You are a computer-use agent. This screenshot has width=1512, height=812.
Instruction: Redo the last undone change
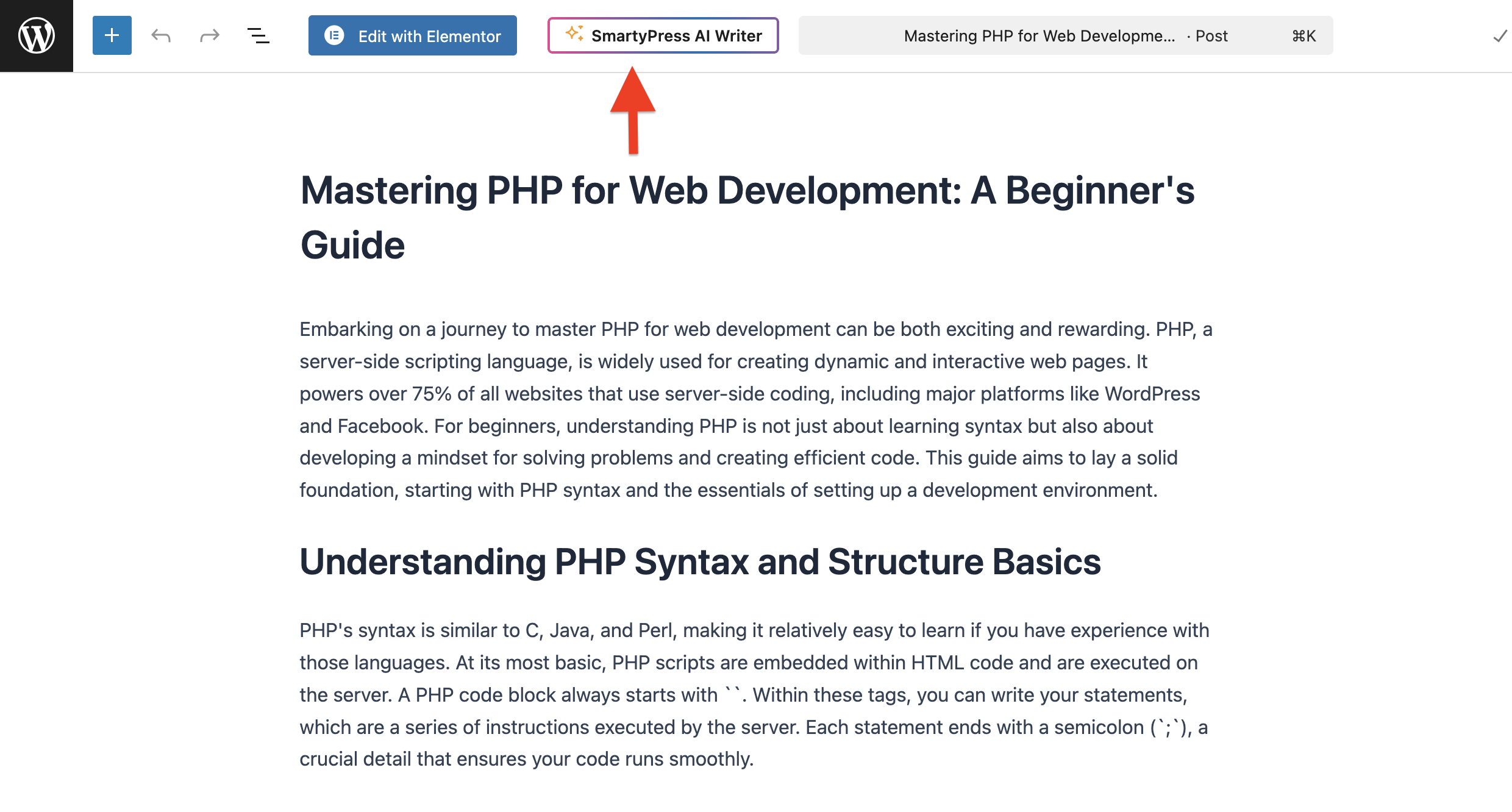pyautogui.click(x=209, y=35)
